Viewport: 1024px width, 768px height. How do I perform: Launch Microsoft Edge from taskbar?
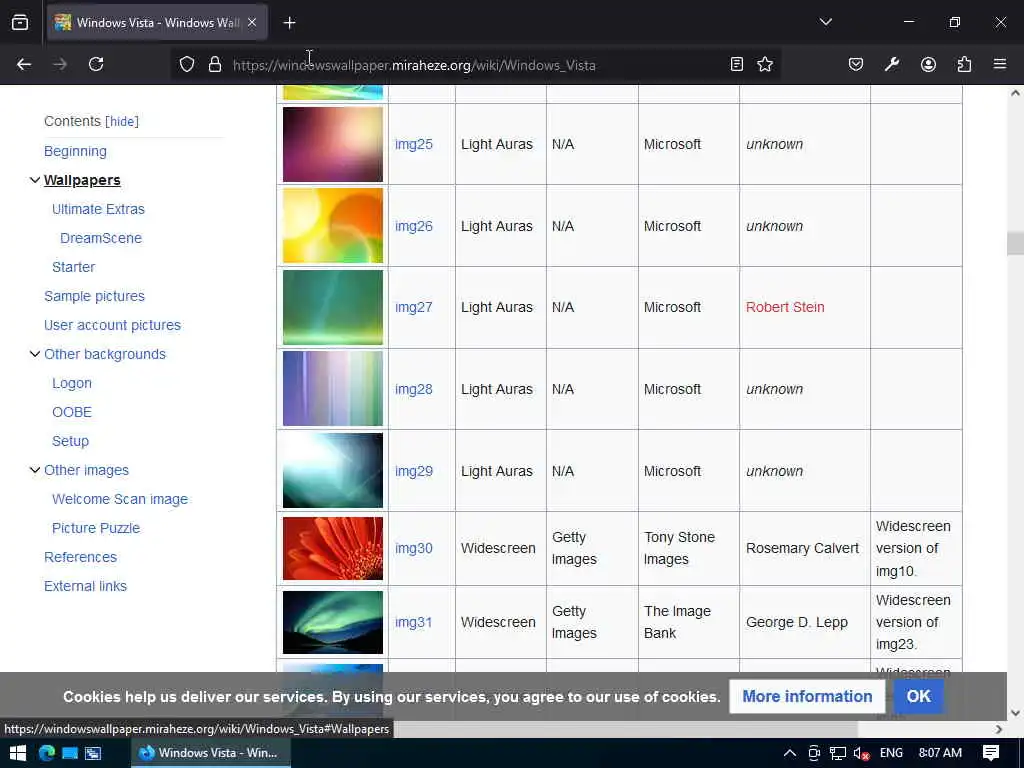46,753
